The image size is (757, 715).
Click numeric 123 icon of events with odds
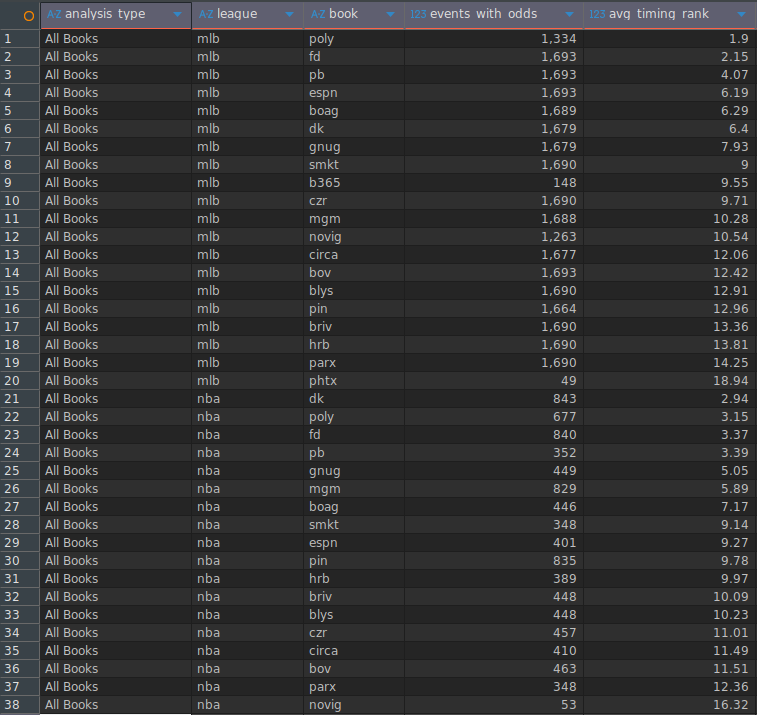418,15
